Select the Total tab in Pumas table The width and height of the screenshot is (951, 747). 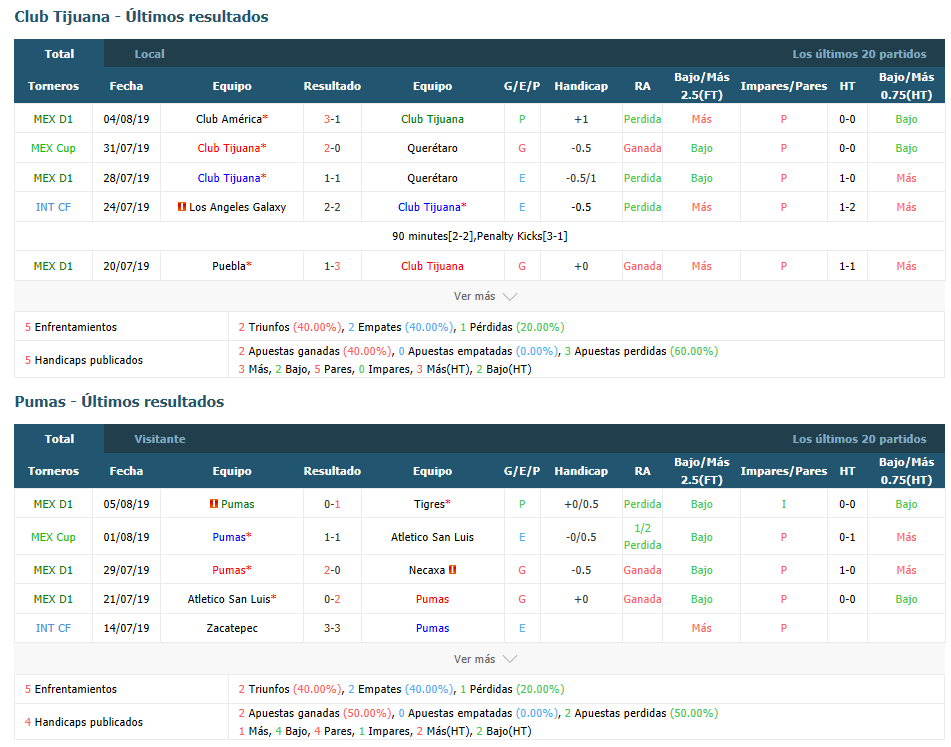tap(59, 439)
